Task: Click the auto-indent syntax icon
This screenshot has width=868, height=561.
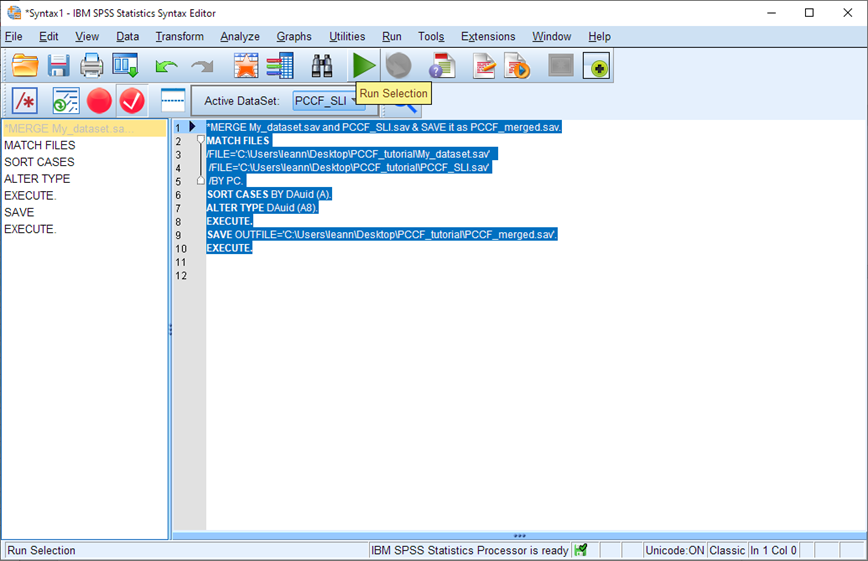Action: coord(65,101)
